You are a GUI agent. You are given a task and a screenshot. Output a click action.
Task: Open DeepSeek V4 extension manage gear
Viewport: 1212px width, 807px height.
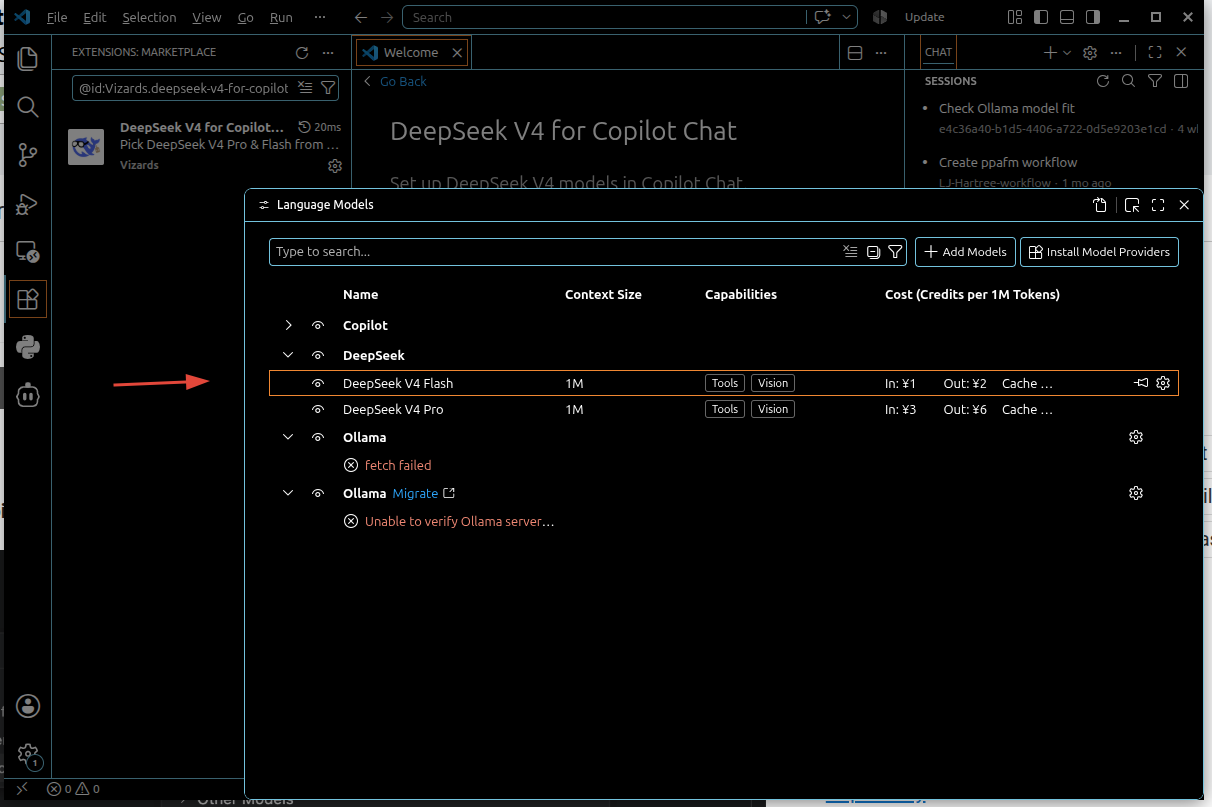tap(335, 166)
